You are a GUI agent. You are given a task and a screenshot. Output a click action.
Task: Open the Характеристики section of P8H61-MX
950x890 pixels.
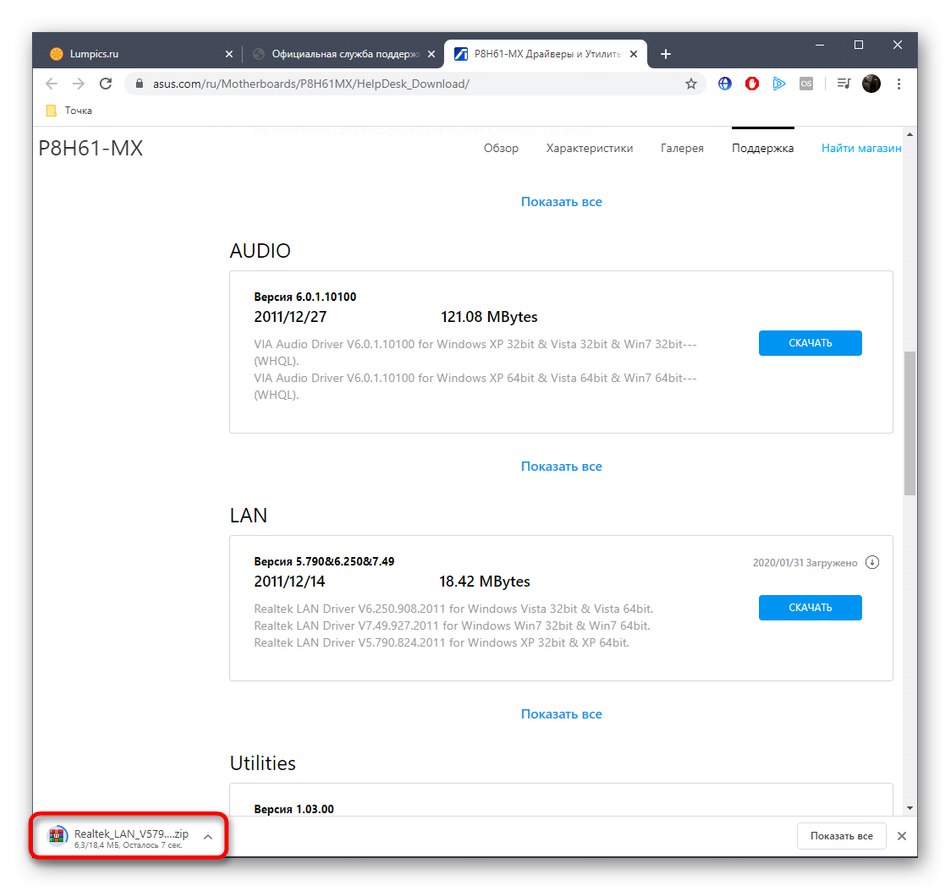click(592, 148)
